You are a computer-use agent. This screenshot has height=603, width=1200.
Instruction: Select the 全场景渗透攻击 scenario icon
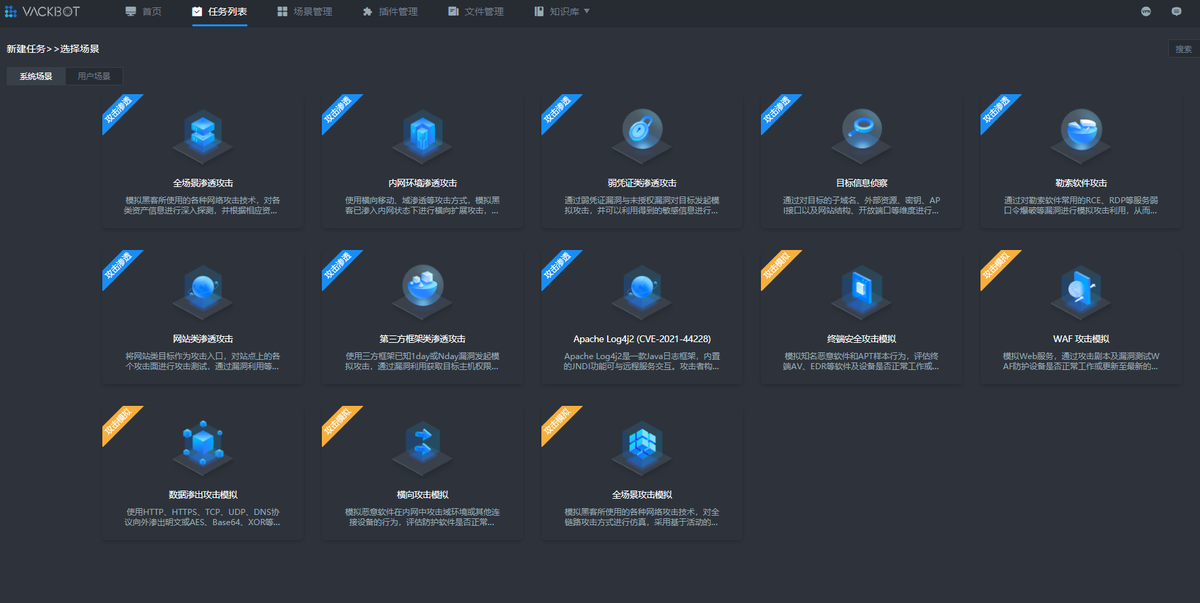(x=202, y=135)
